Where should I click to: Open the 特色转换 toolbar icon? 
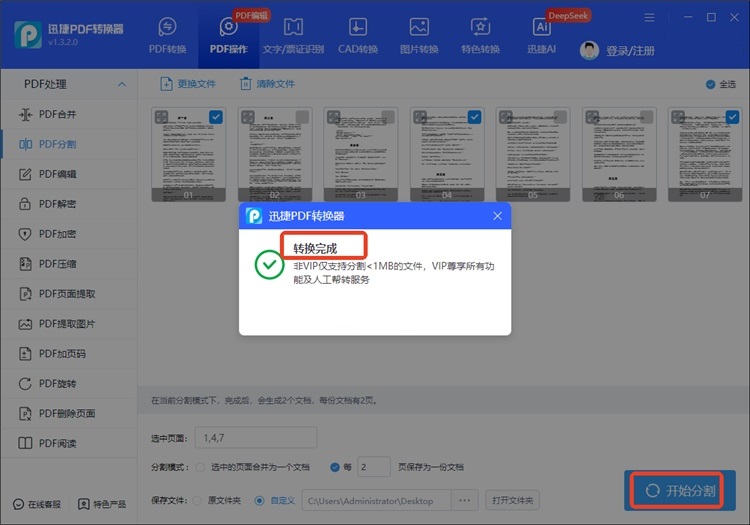[480, 34]
